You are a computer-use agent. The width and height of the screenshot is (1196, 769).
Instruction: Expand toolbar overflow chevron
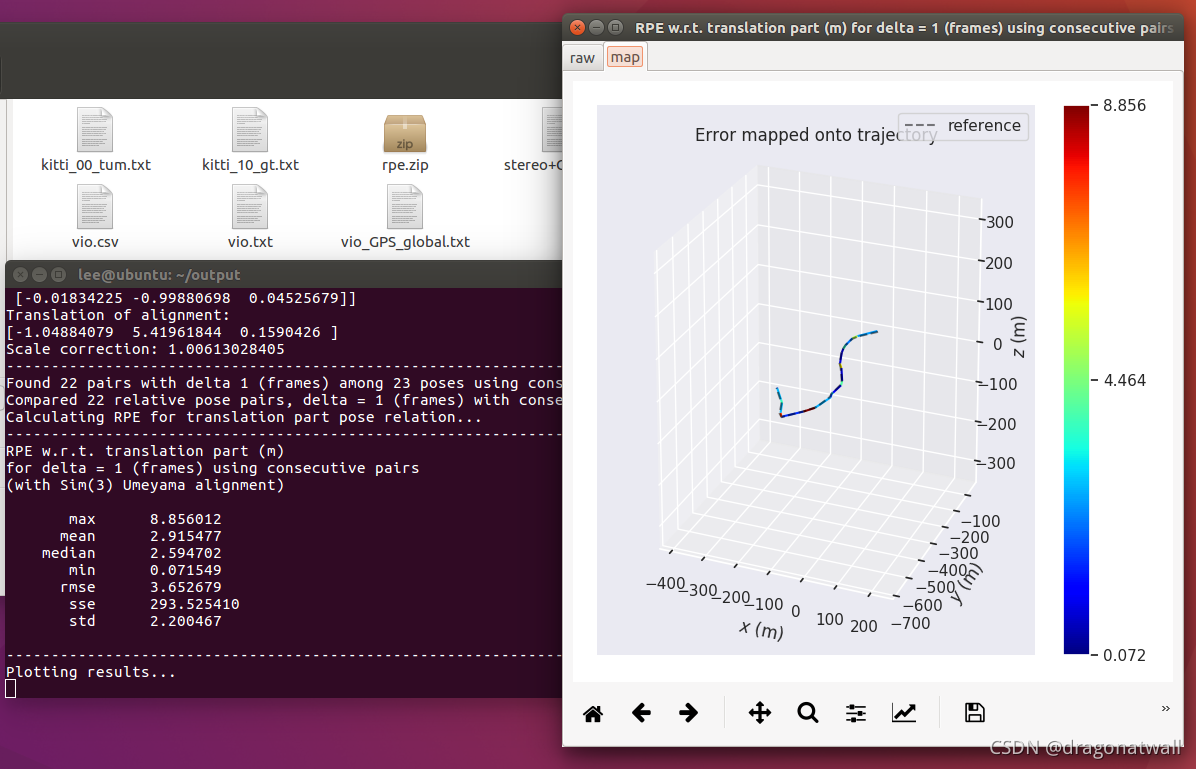1165,709
